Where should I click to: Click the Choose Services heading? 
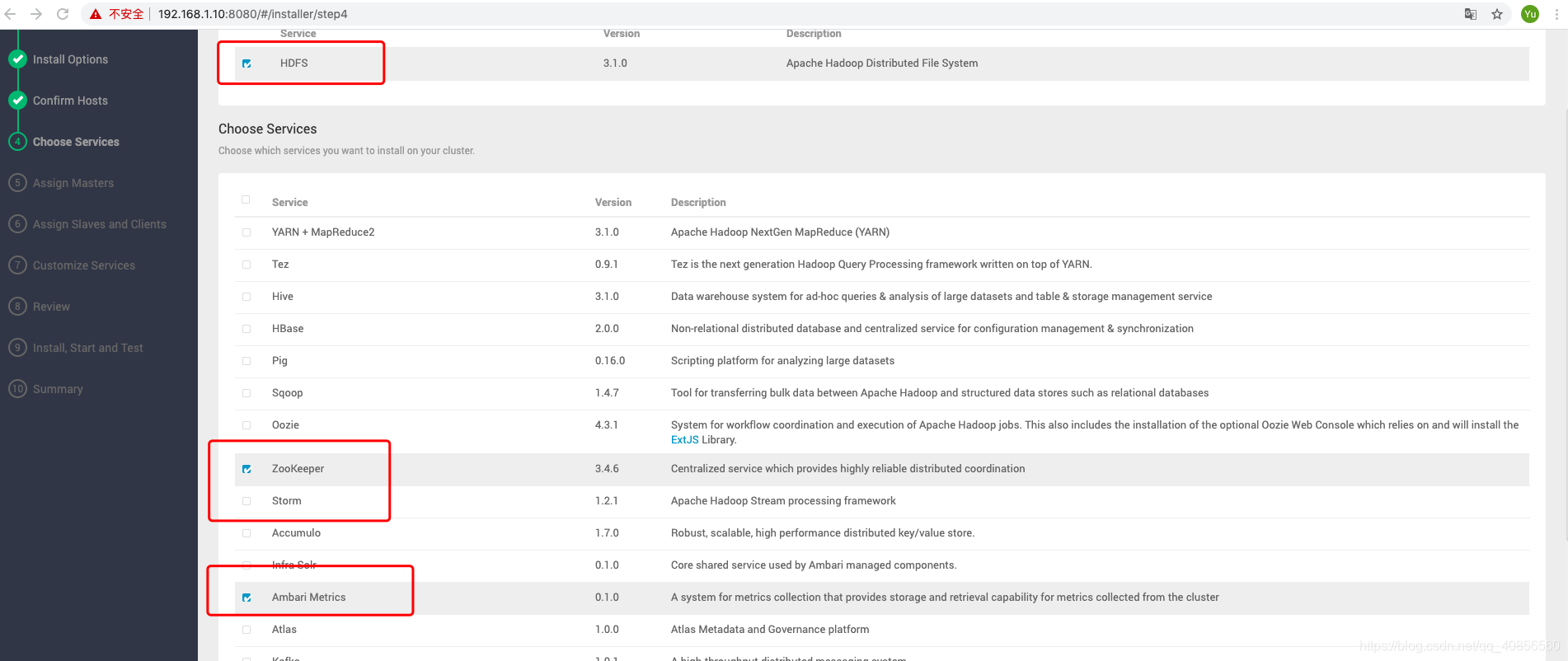(268, 129)
